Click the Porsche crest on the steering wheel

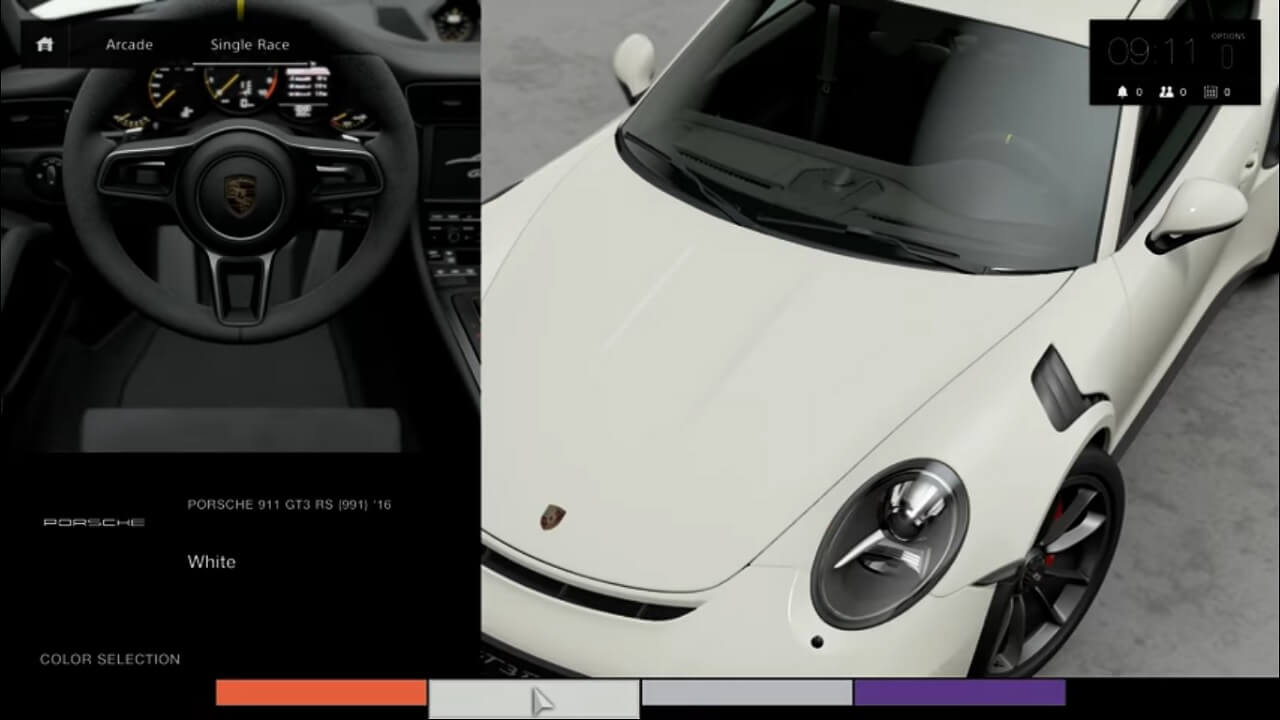coord(239,194)
